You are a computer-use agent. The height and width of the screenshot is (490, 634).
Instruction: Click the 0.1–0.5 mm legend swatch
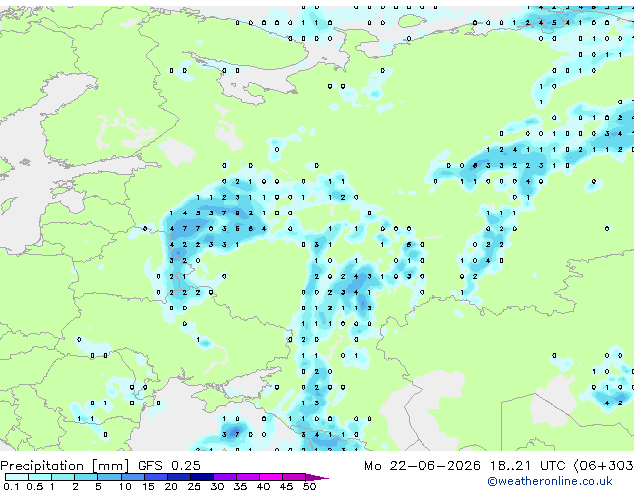point(17,477)
